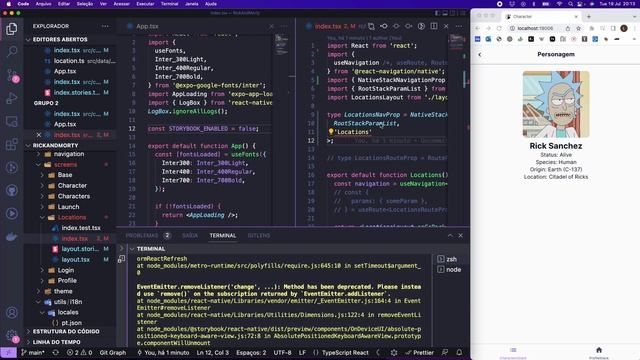Open Git Graph from the status bar
The image size is (640, 360).
coord(113,352)
